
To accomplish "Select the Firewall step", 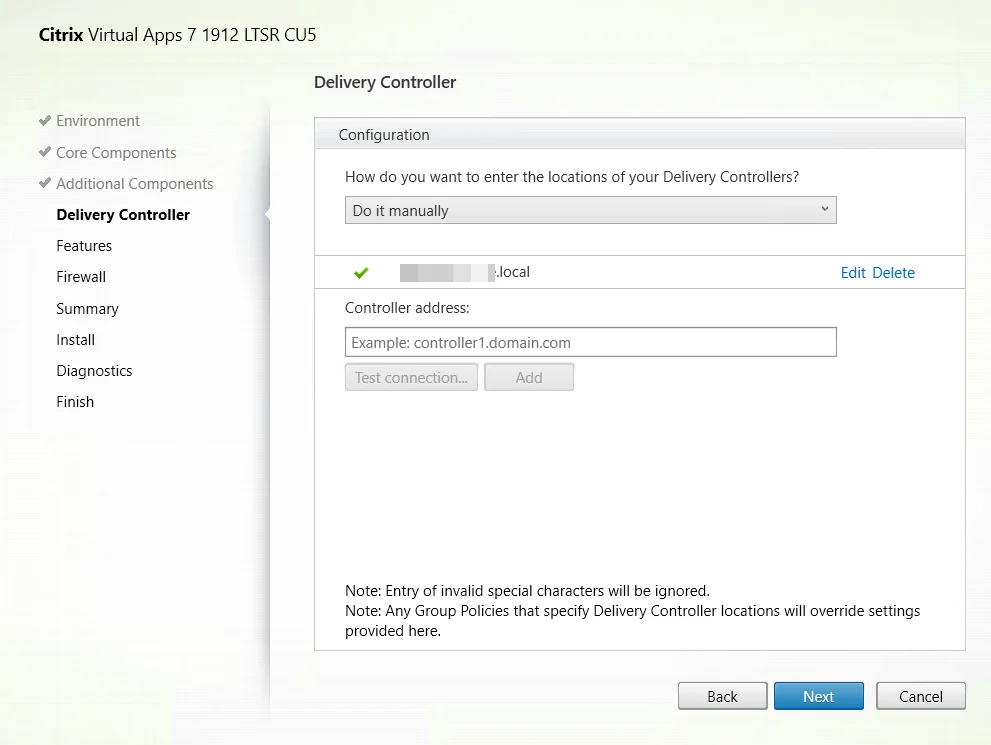I will point(81,277).
